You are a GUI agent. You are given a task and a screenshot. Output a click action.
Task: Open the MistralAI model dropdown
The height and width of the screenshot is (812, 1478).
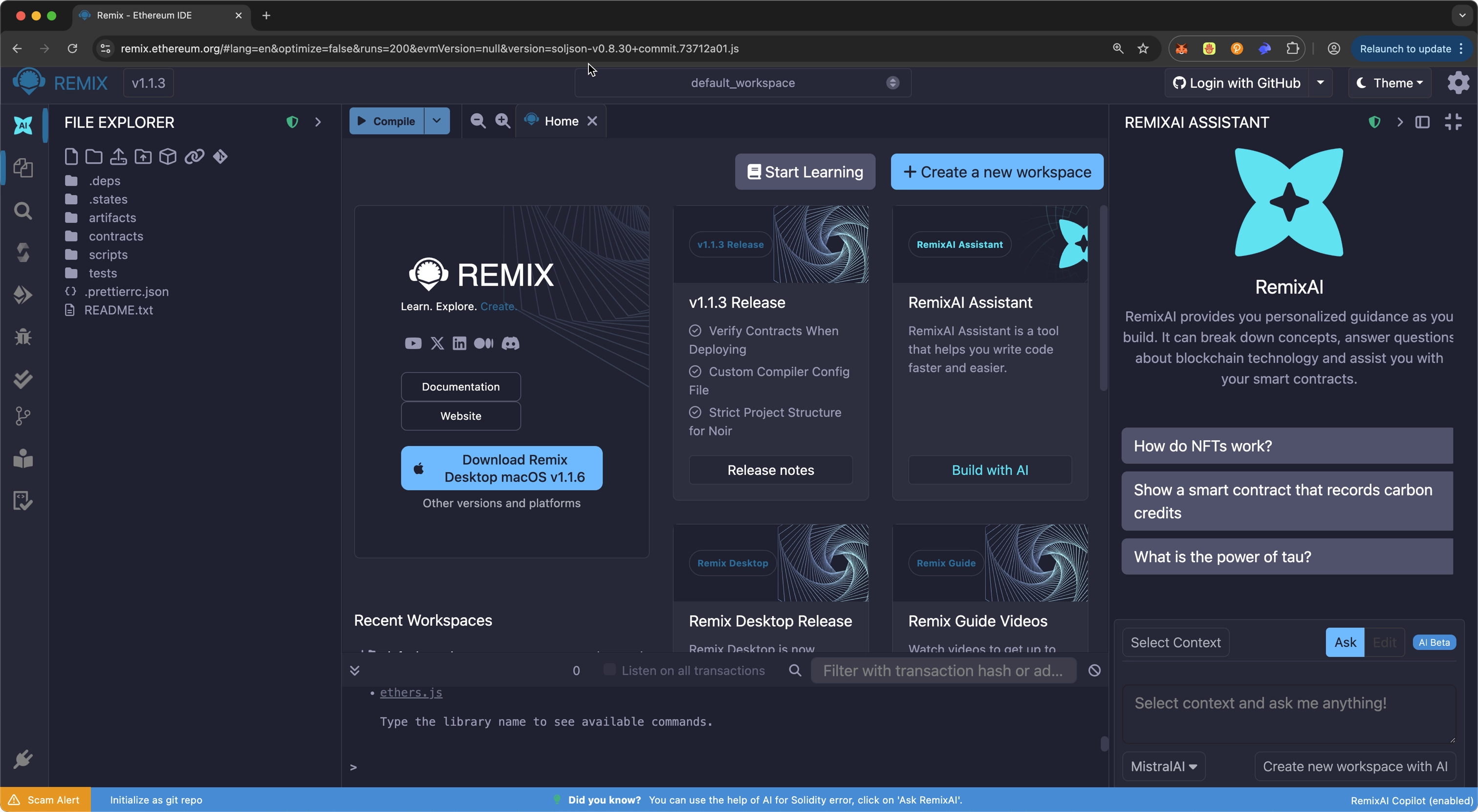click(x=1164, y=767)
